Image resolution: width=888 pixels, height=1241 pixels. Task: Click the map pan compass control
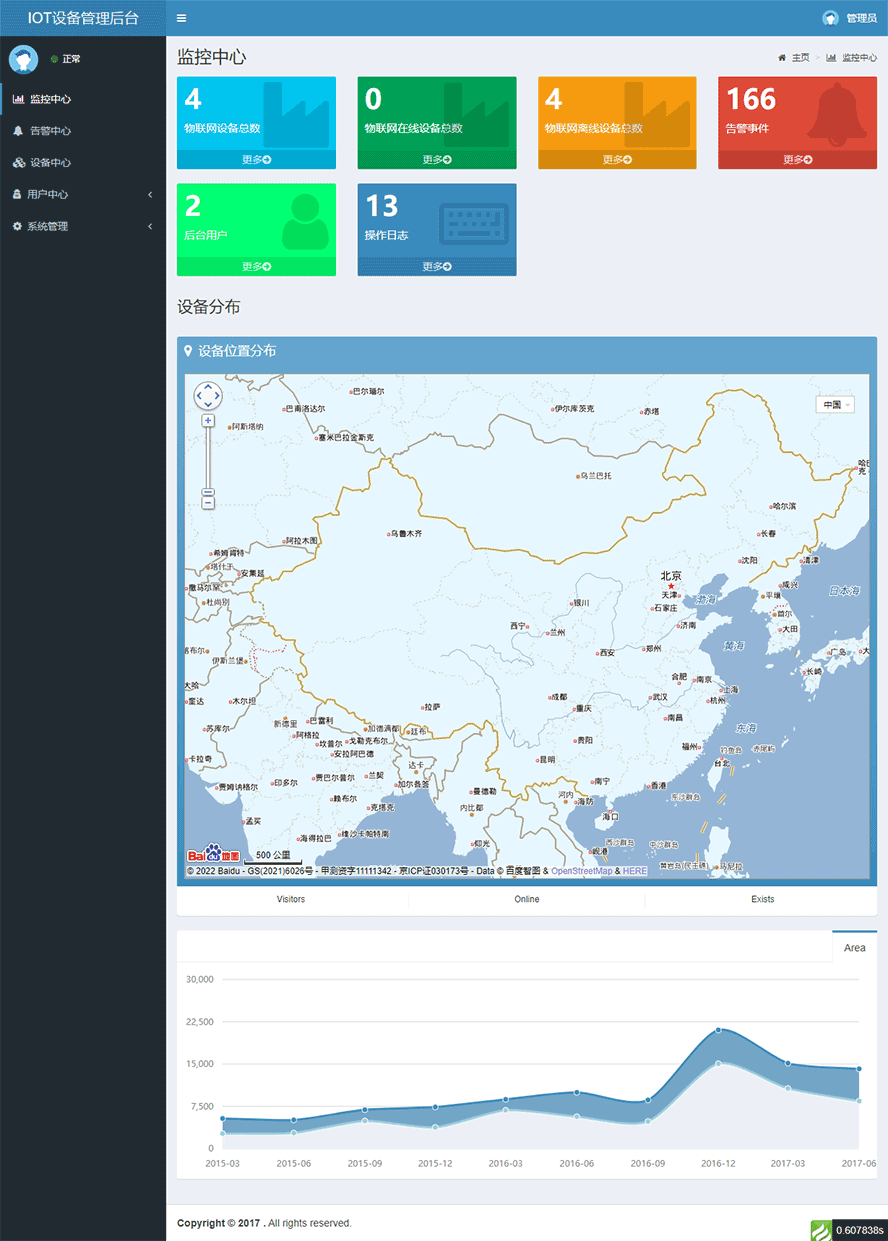click(x=208, y=396)
